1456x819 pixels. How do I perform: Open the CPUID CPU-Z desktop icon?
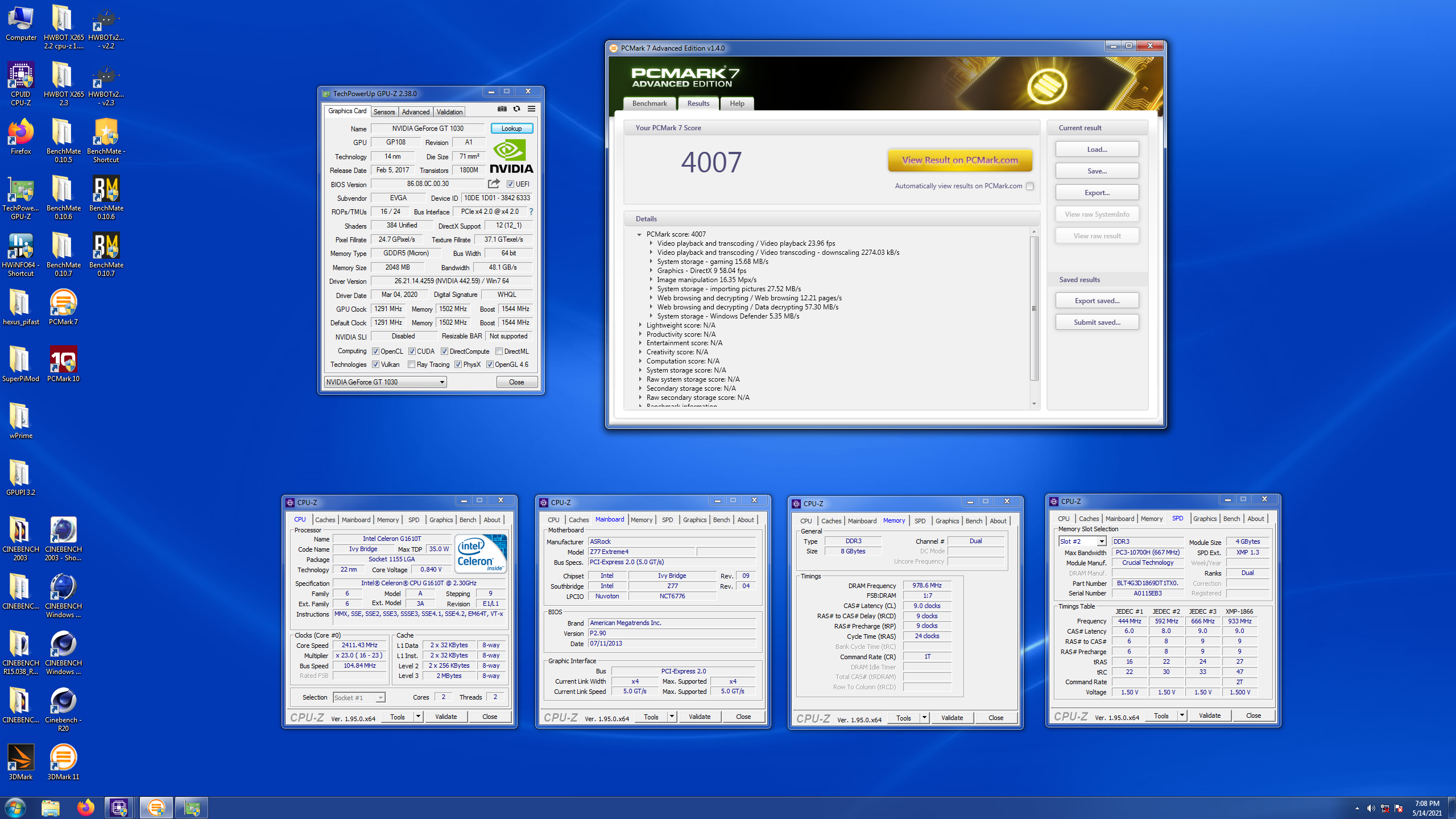pos(21,84)
